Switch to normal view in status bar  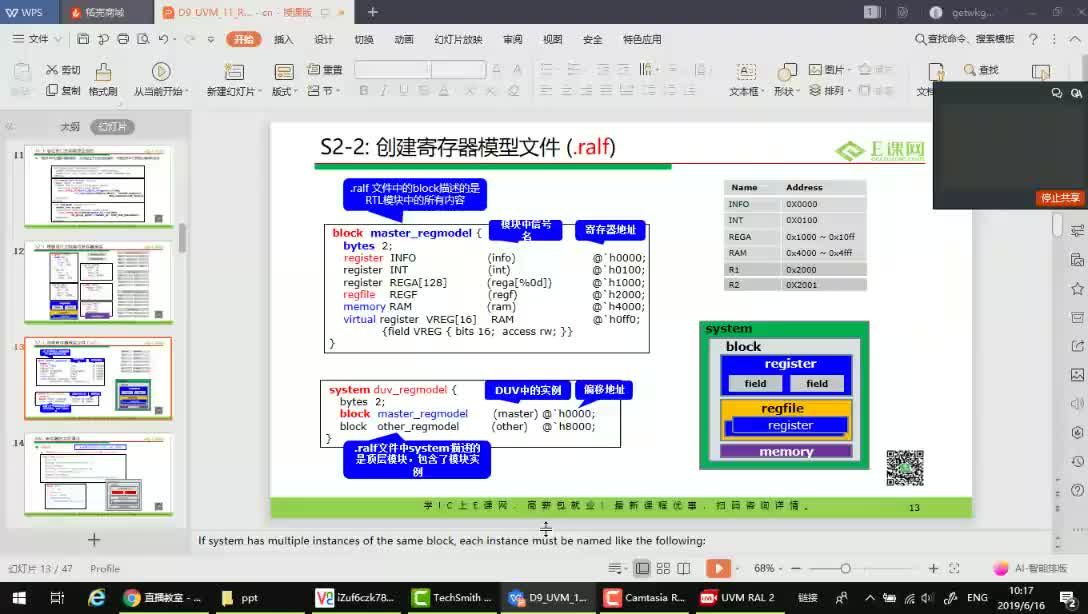[x=643, y=568]
